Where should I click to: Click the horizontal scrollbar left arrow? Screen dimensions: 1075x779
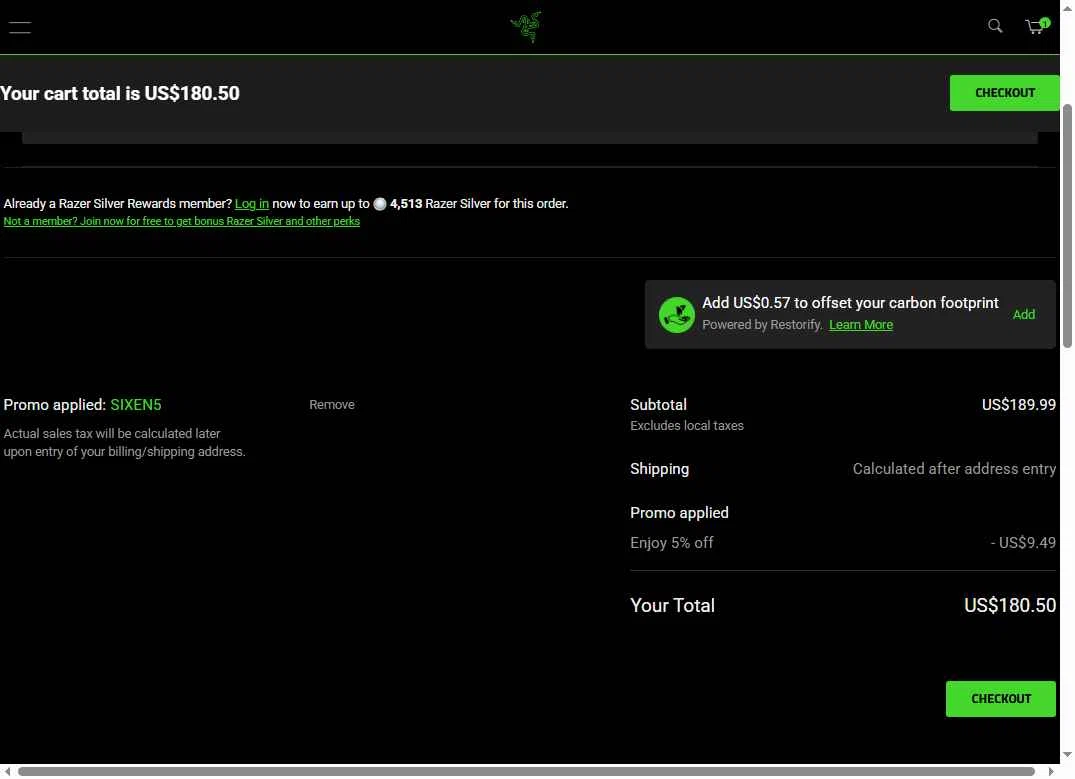click(x=7, y=771)
